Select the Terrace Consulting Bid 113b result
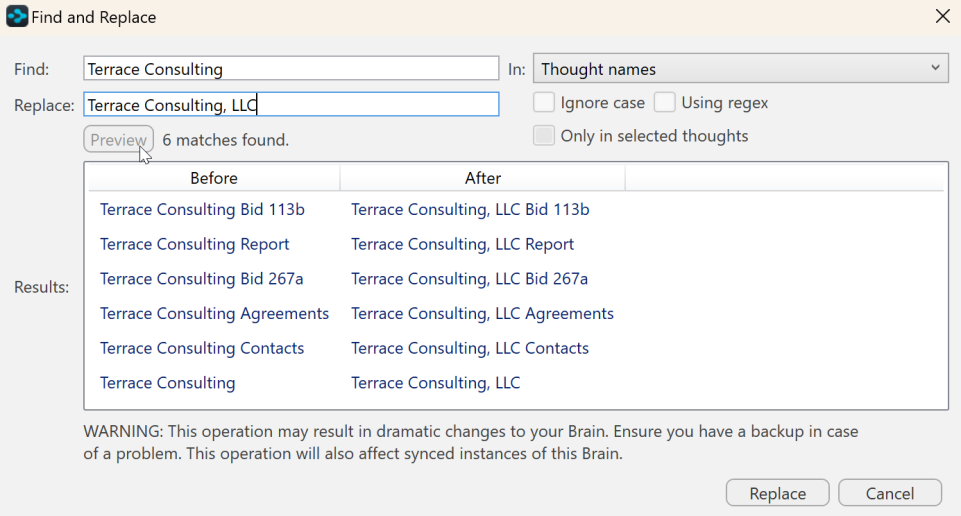This screenshot has width=961, height=516. tap(202, 210)
